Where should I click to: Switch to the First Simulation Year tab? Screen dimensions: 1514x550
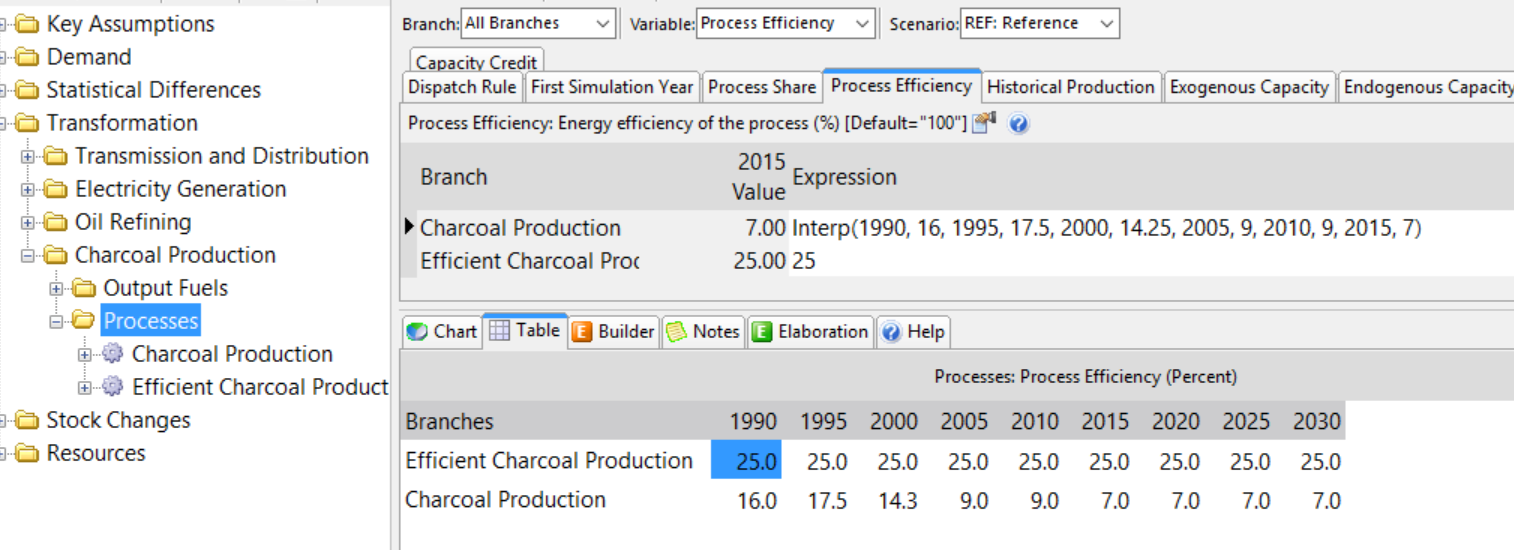[612, 87]
